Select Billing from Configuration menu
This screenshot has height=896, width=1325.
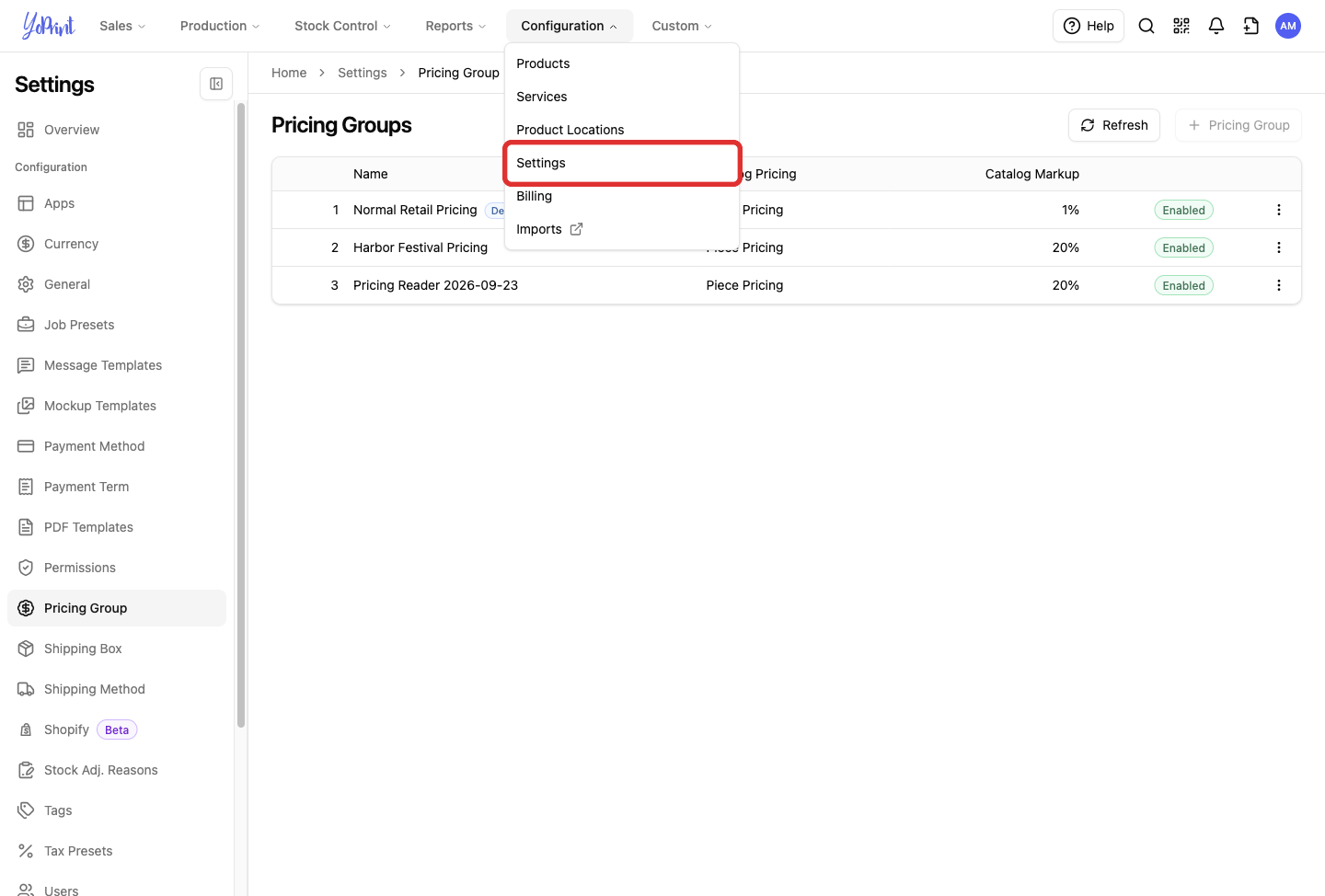(x=622, y=196)
